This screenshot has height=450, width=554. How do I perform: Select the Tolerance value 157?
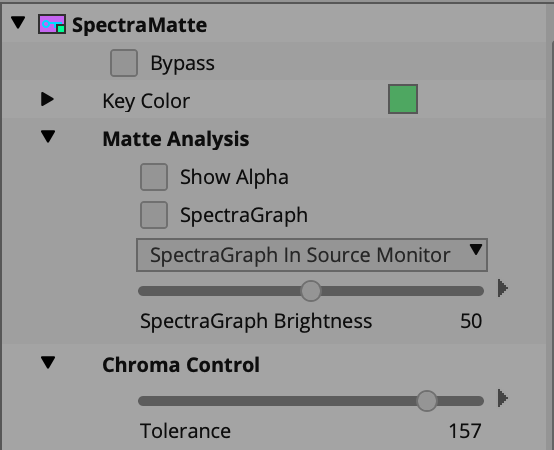465,431
